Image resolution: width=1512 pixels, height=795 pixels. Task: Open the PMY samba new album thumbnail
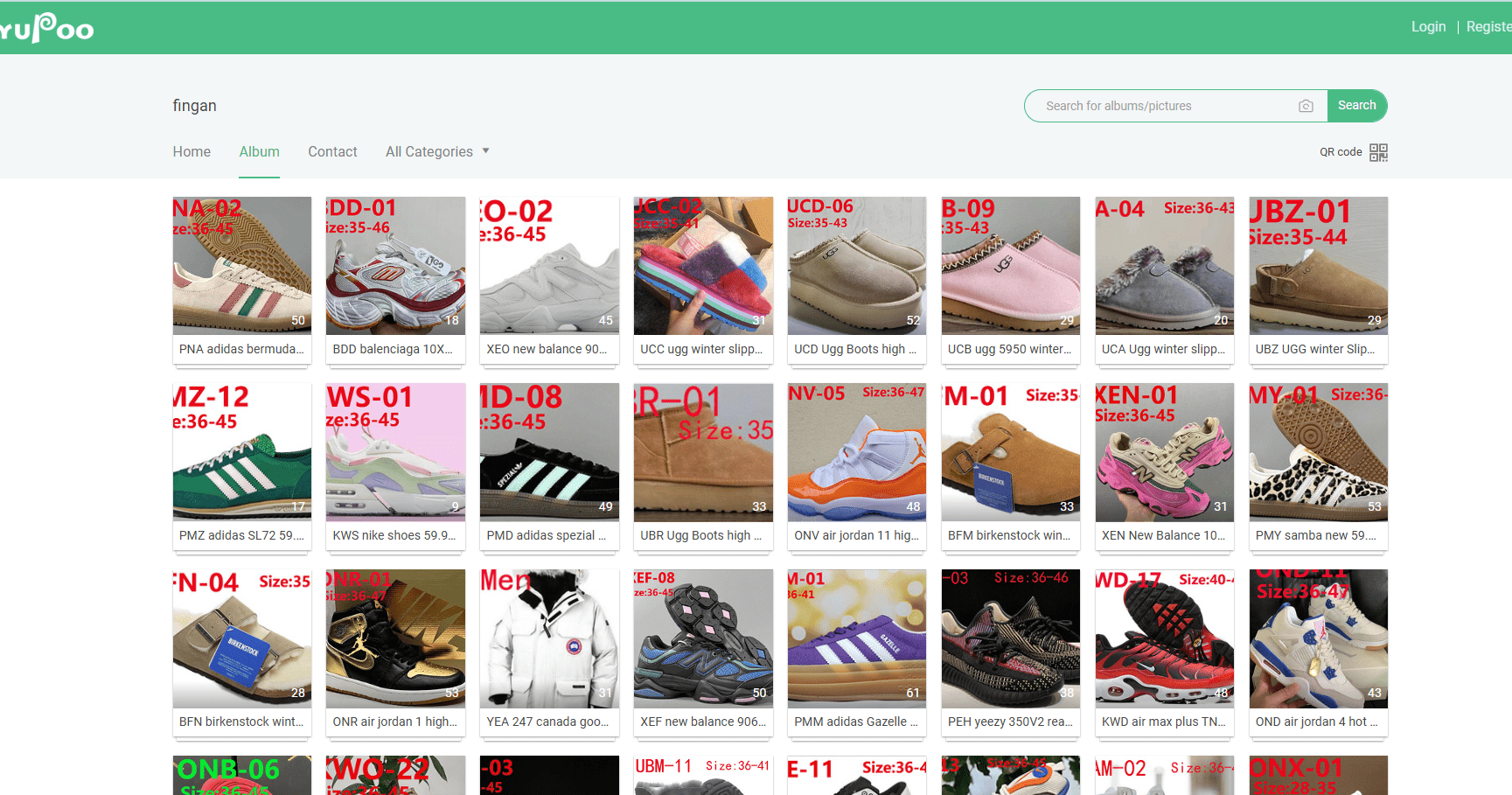click(1319, 452)
